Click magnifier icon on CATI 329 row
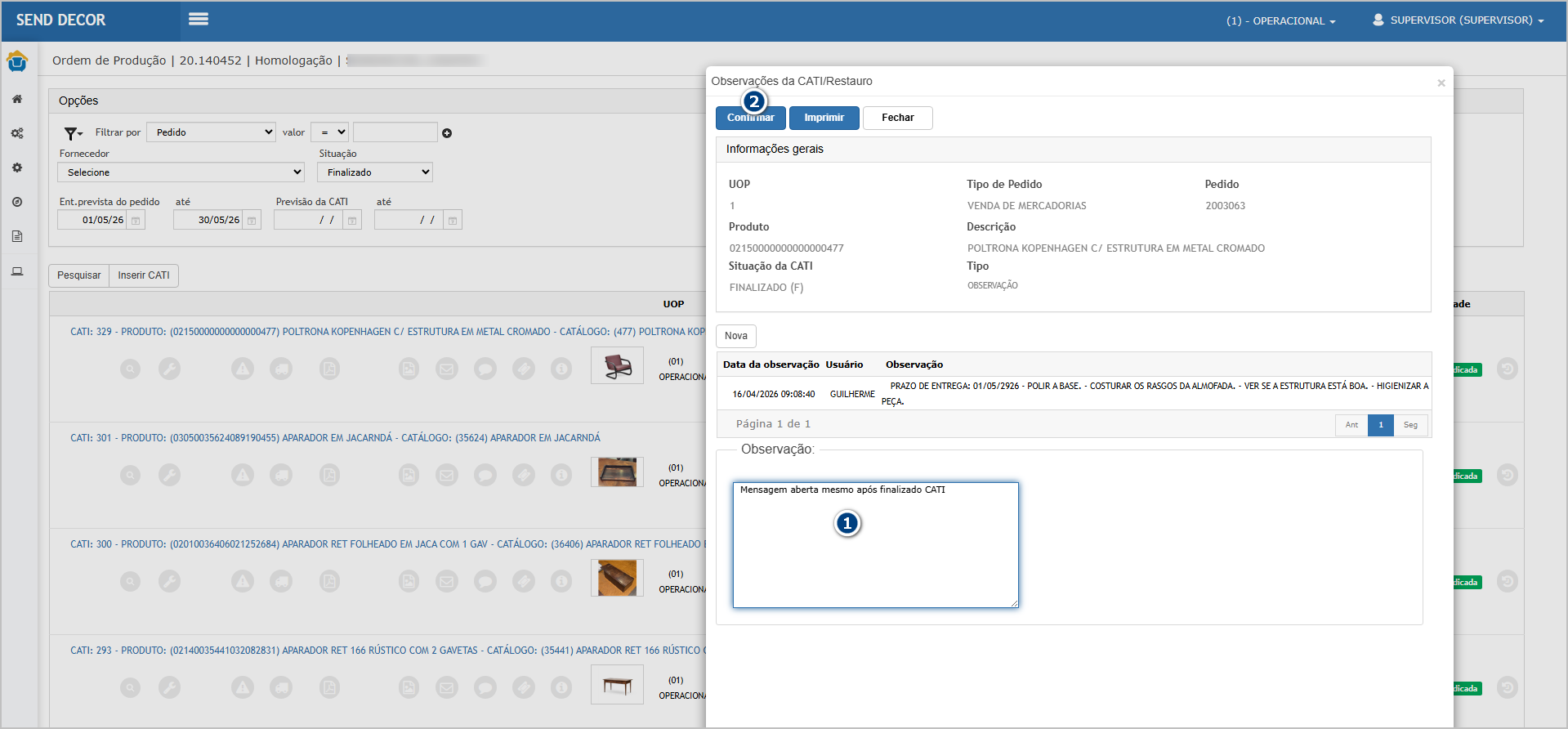 click(x=131, y=369)
